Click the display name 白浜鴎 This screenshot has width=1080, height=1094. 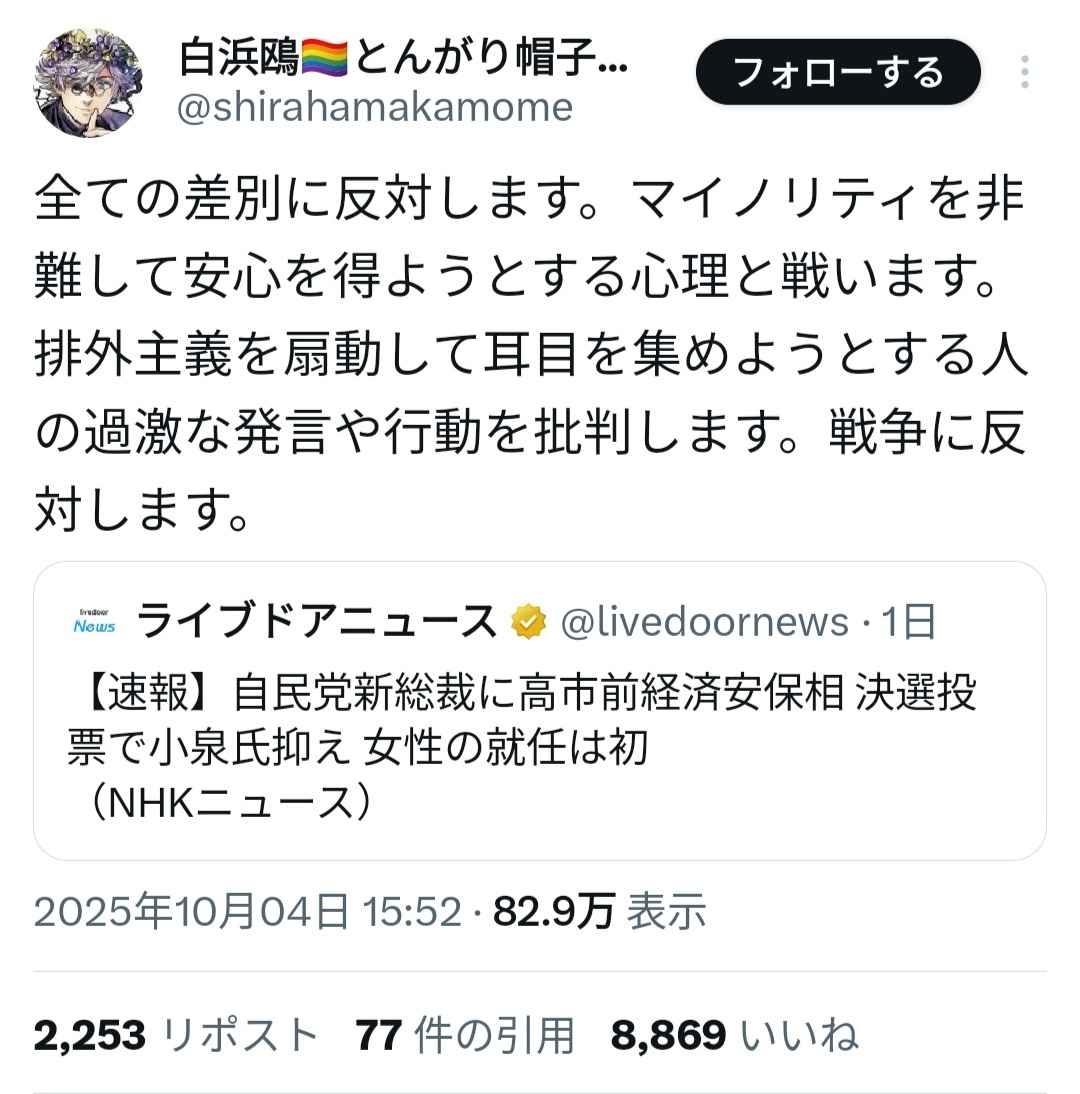[239, 57]
